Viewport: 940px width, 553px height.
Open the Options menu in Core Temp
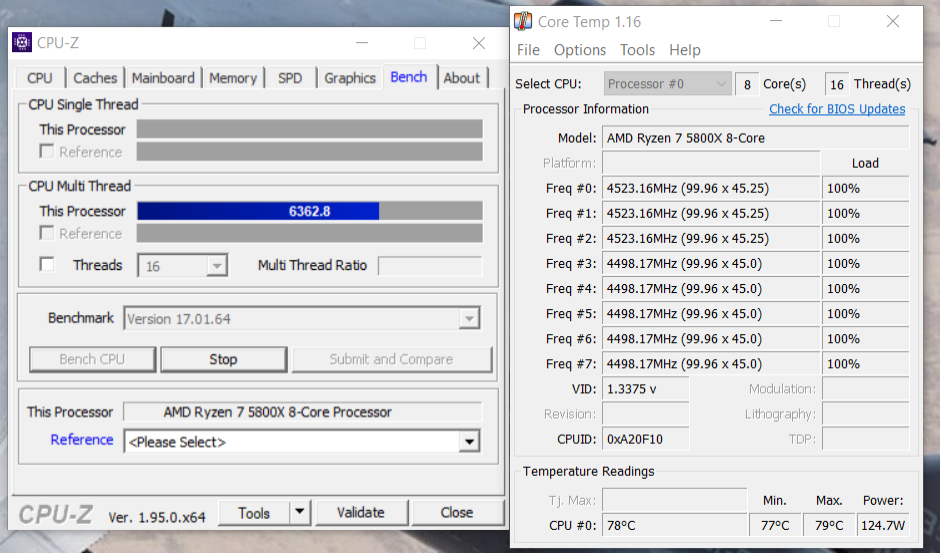click(580, 50)
